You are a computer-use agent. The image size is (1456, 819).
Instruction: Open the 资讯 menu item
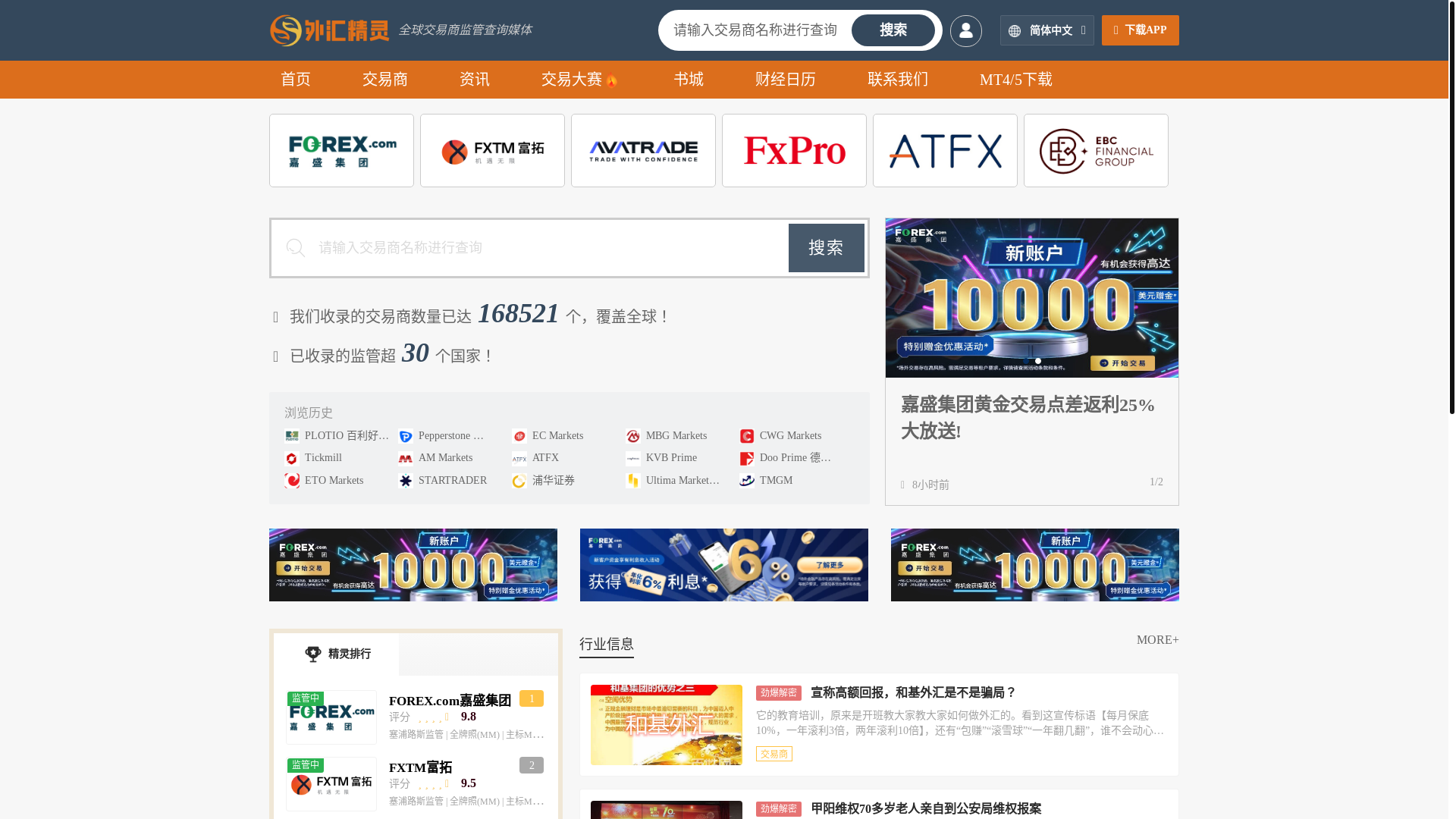475,80
